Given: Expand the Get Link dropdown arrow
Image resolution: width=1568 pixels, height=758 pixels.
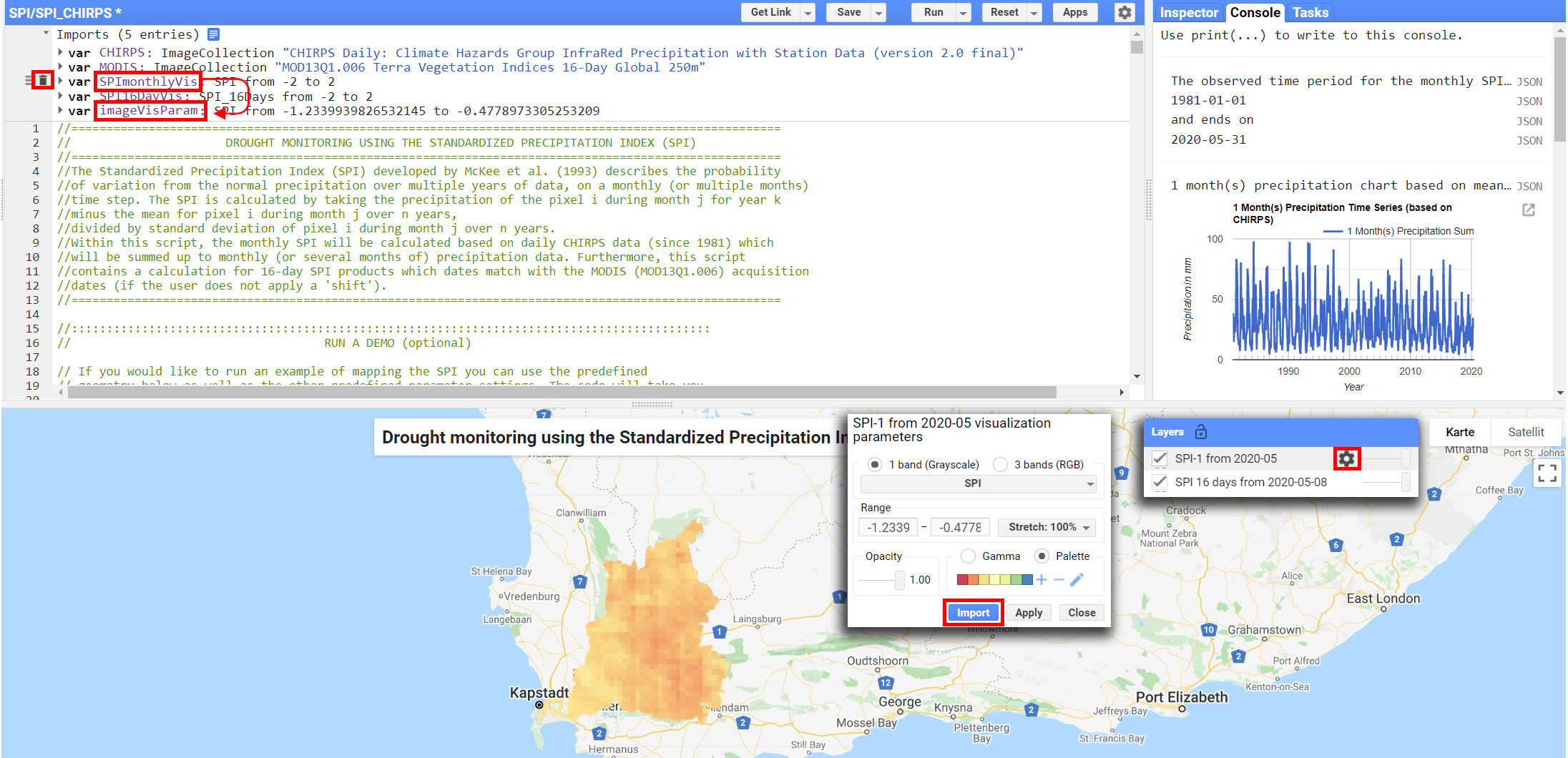Looking at the screenshot, I should tap(808, 13).
